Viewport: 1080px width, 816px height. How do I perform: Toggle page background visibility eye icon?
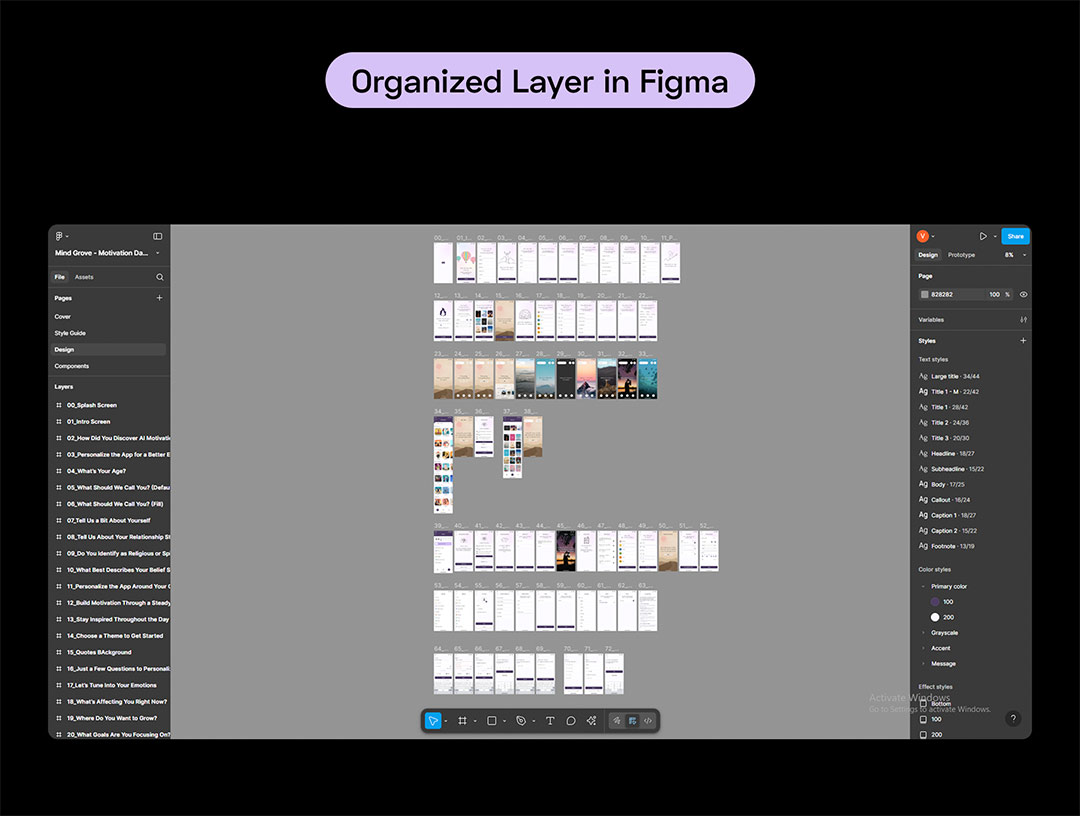[x=1023, y=295]
